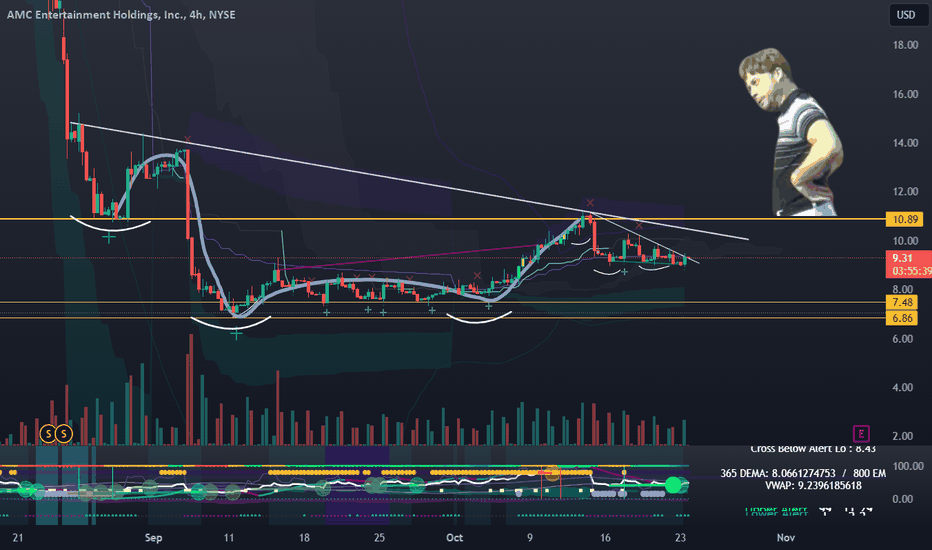Click the green plus marker below the September low
Image resolution: width=932 pixels, height=550 pixels.
(237, 335)
